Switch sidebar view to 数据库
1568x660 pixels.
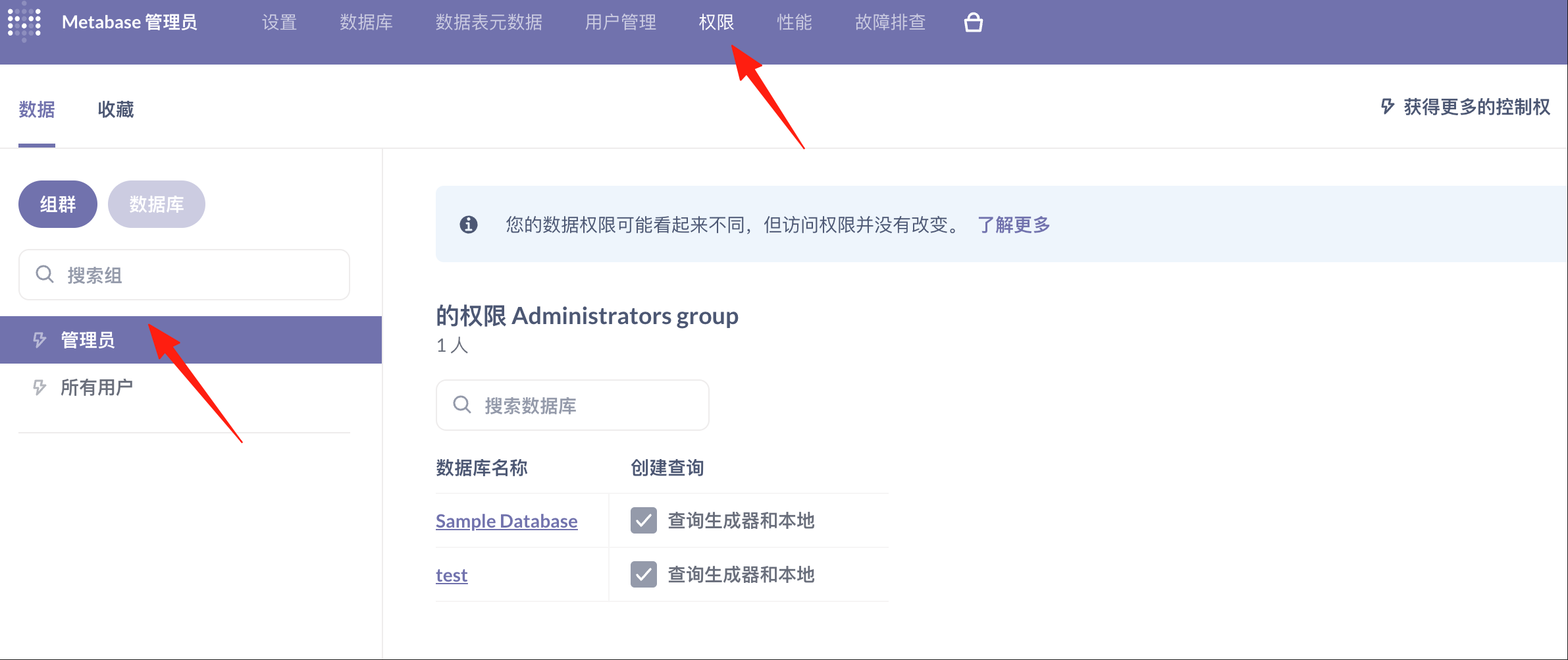(x=156, y=204)
